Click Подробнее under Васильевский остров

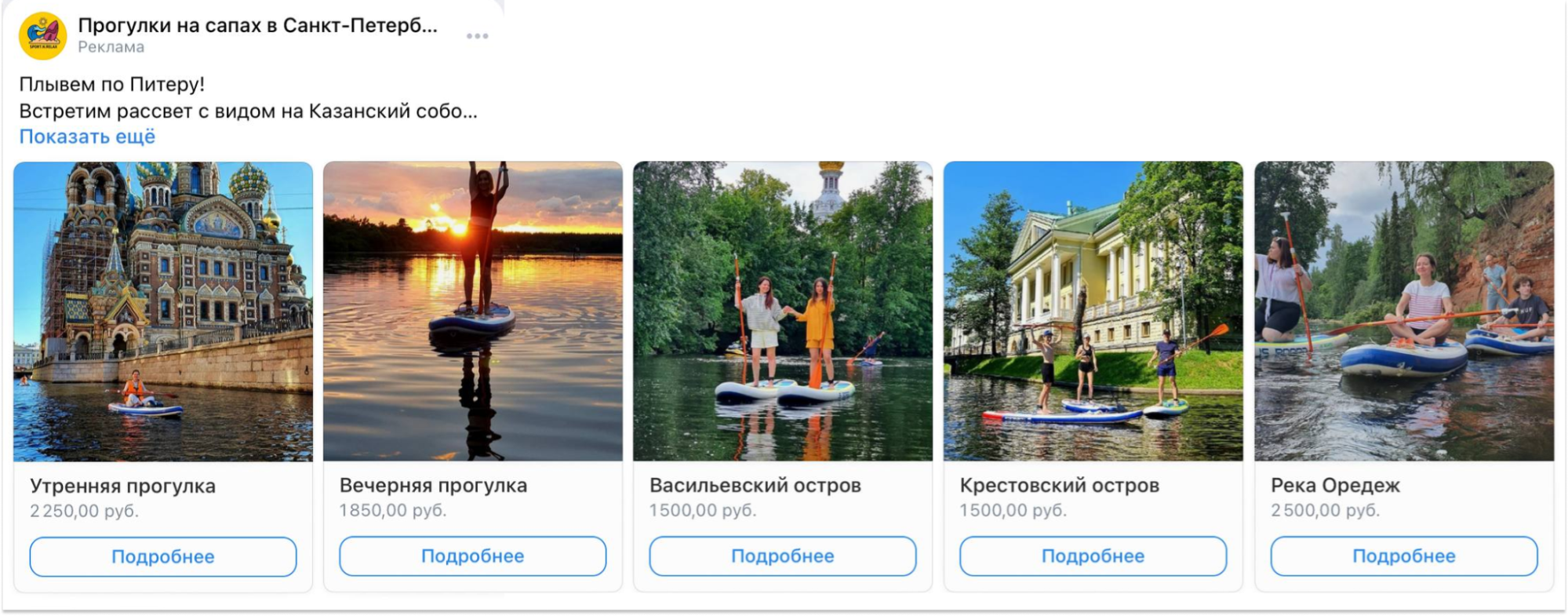pyautogui.click(x=783, y=556)
